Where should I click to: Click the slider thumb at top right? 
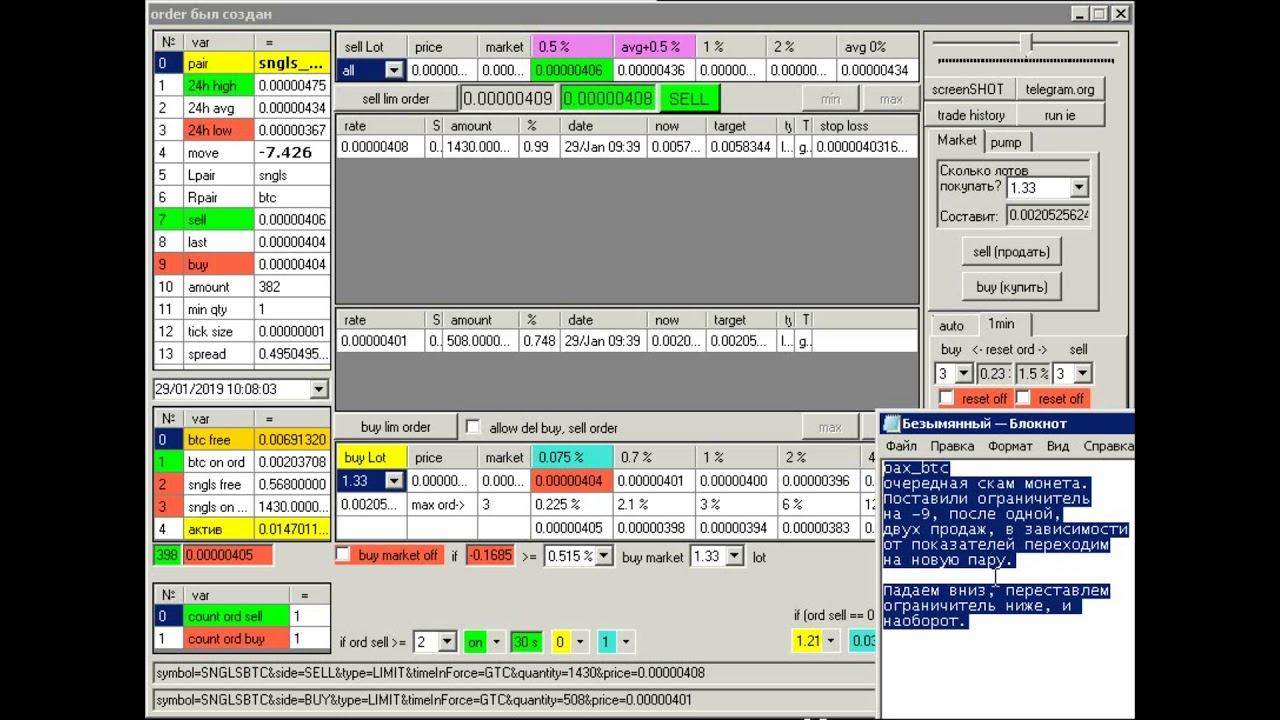point(1025,43)
